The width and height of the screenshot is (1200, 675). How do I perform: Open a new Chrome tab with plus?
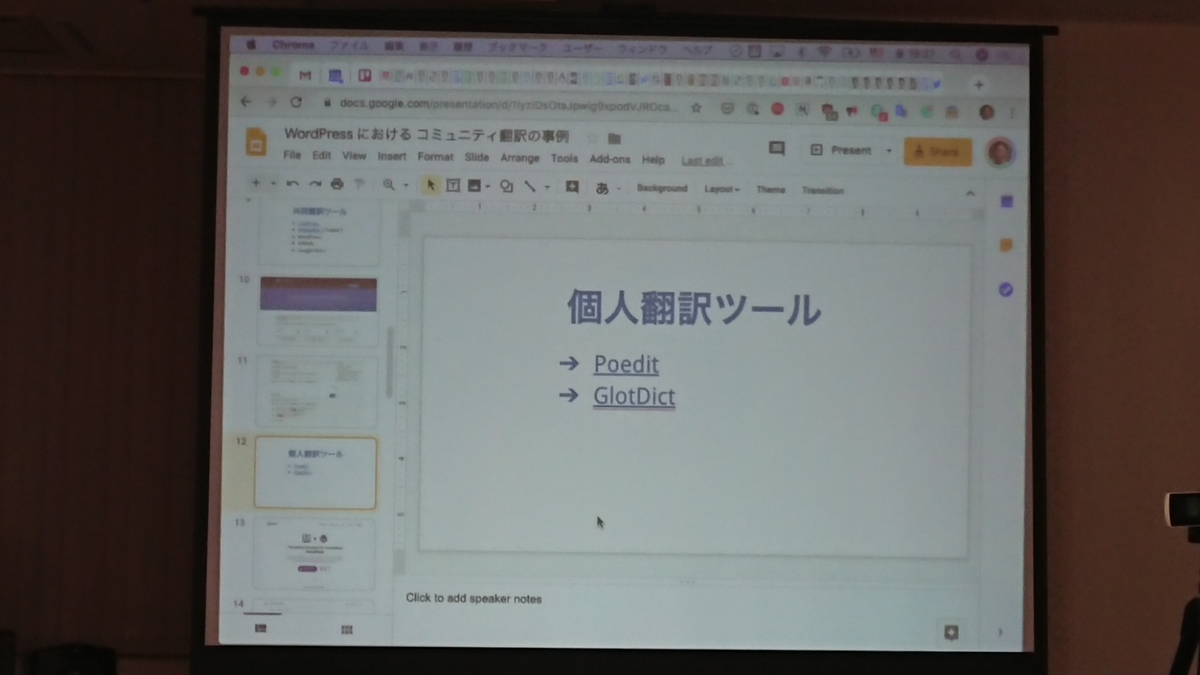pos(979,85)
